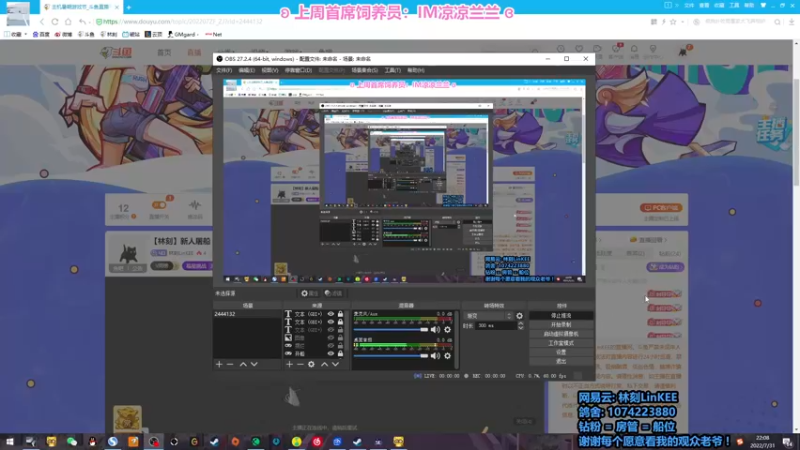
Task: Open desktop audio settings gear
Action: coord(447,356)
